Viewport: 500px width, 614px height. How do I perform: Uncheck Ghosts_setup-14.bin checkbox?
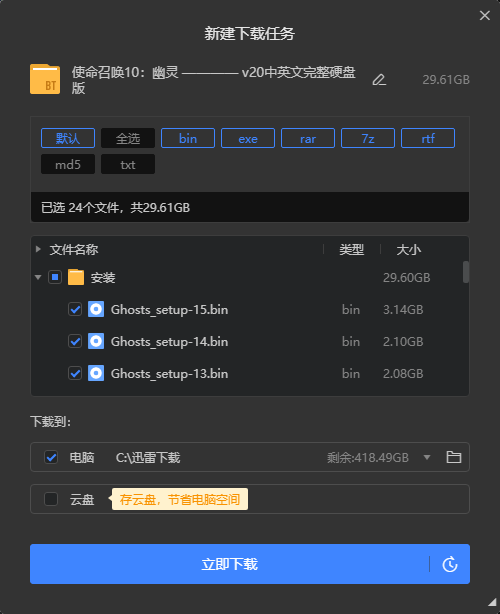[x=75, y=341]
